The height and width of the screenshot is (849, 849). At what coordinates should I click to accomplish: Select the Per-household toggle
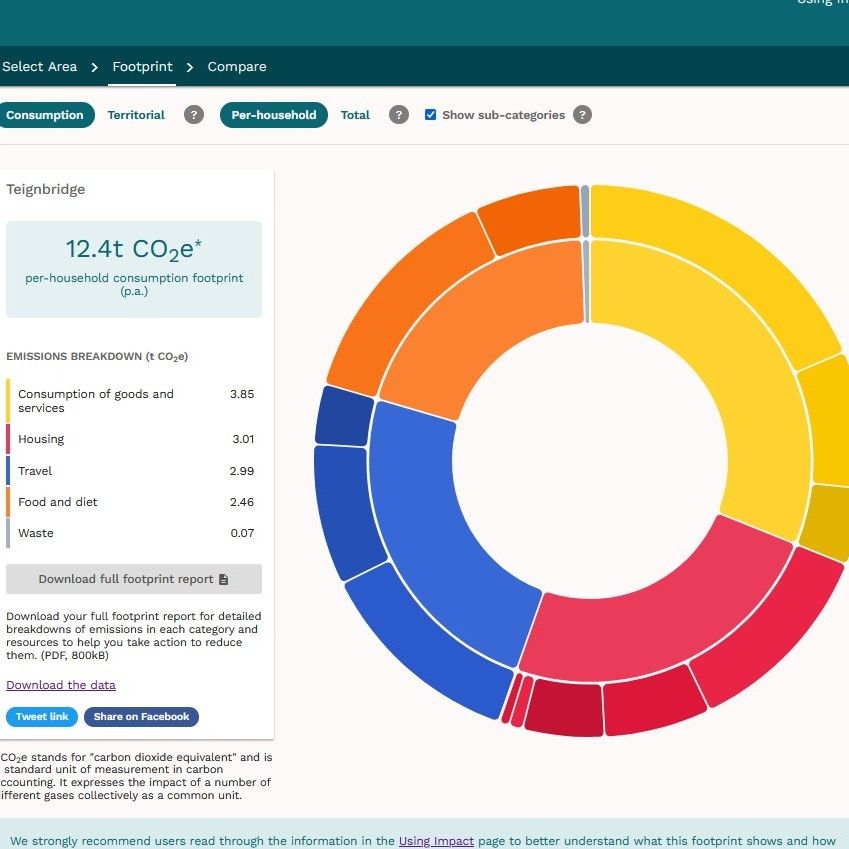point(273,115)
